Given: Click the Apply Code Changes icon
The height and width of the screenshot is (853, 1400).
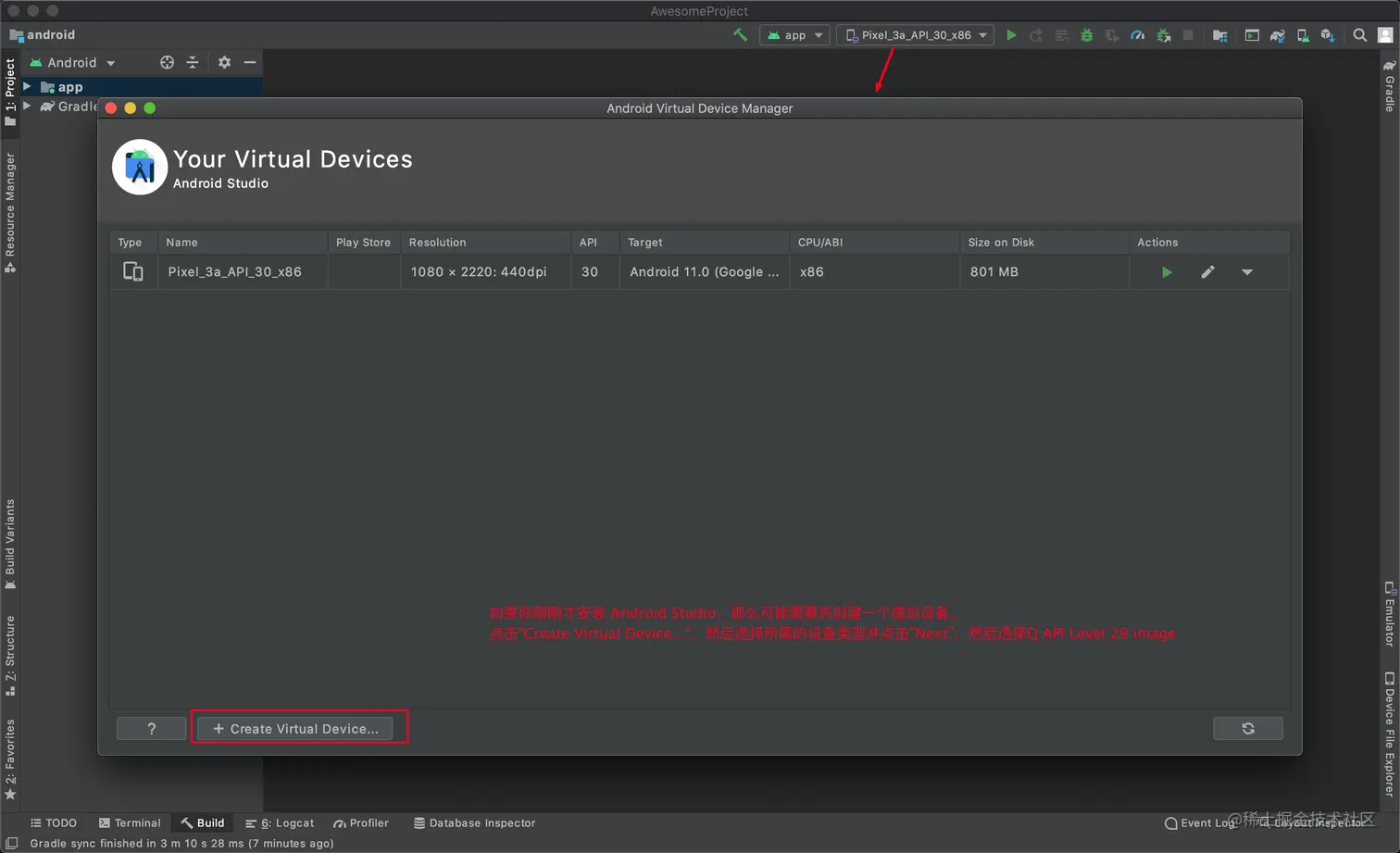Looking at the screenshot, I should 1062,35.
